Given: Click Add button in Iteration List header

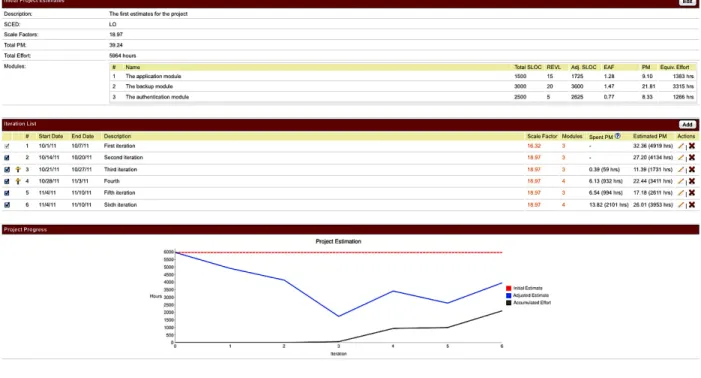Looking at the screenshot, I should pyautogui.click(x=687, y=125).
